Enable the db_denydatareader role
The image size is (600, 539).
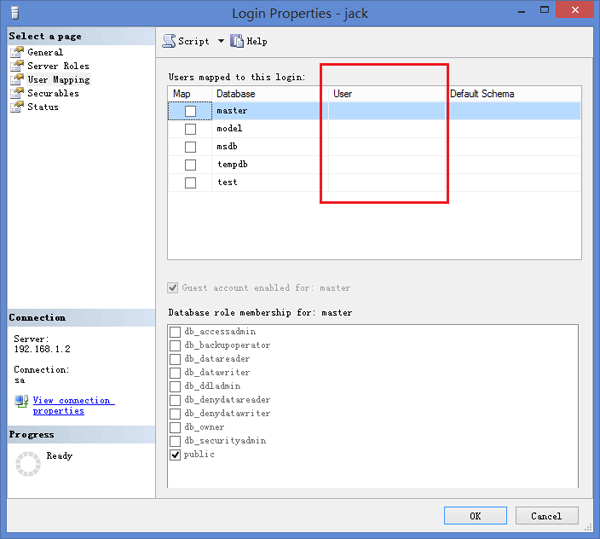(x=175, y=400)
